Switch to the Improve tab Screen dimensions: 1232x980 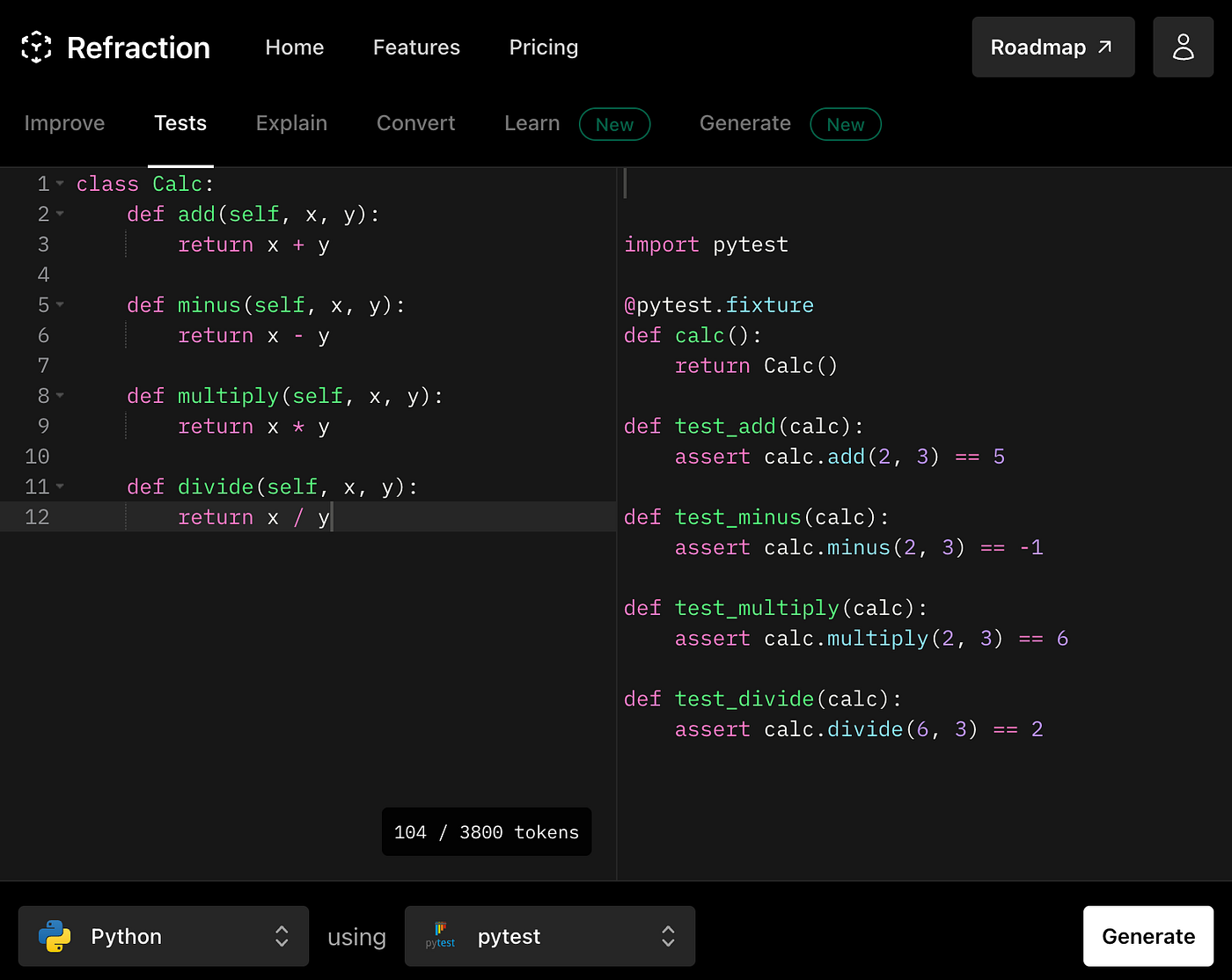click(x=64, y=123)
